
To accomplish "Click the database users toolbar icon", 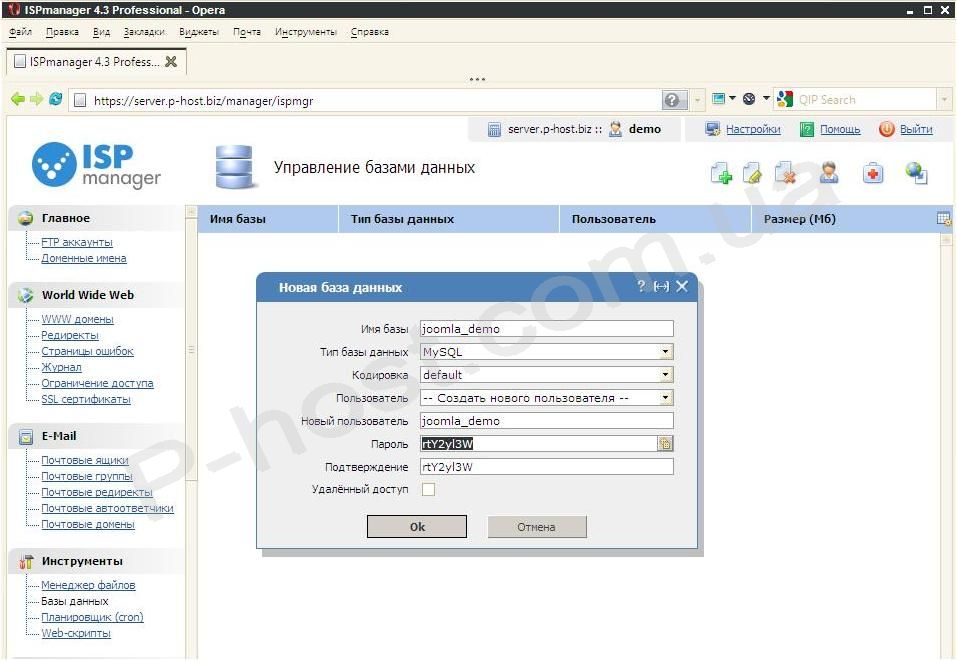I will pos(828,173).
